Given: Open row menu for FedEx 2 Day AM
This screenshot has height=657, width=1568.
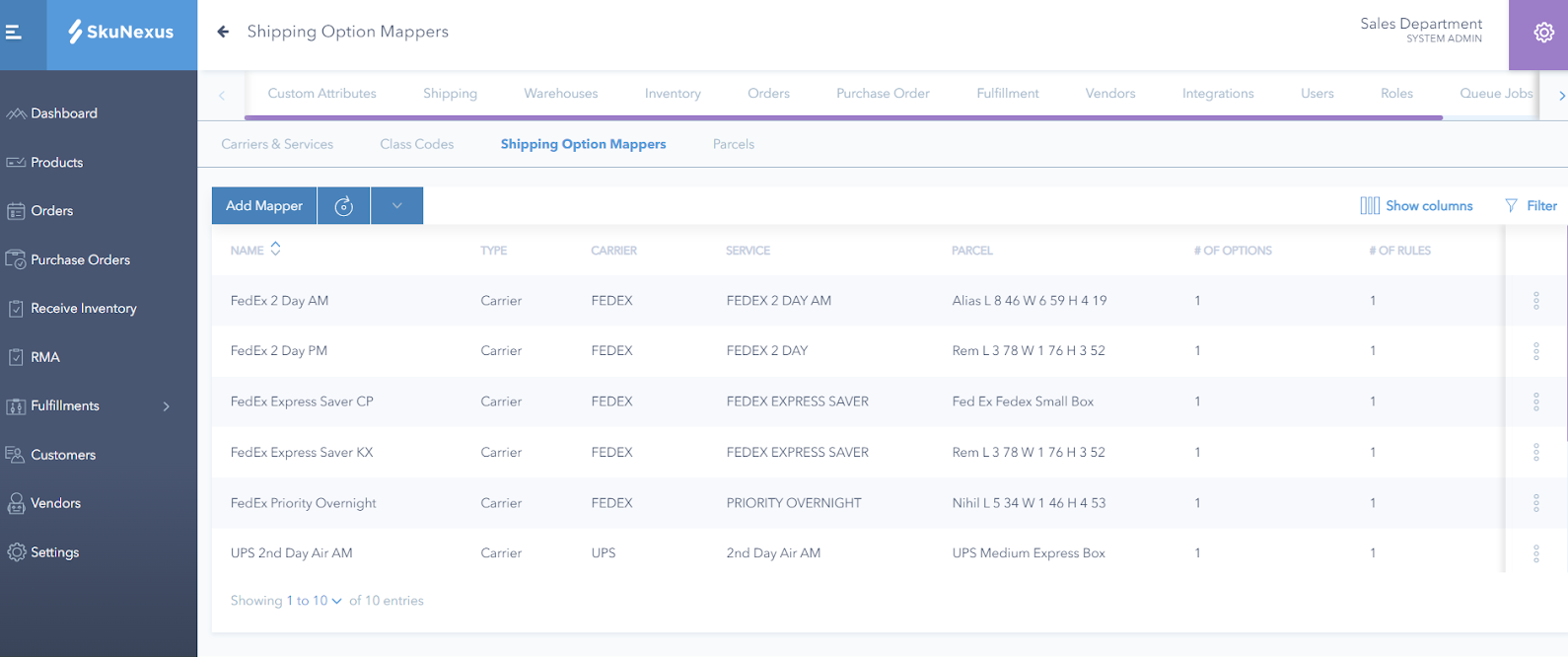Looking at the screenshot, I should [x=1535, y=301].
